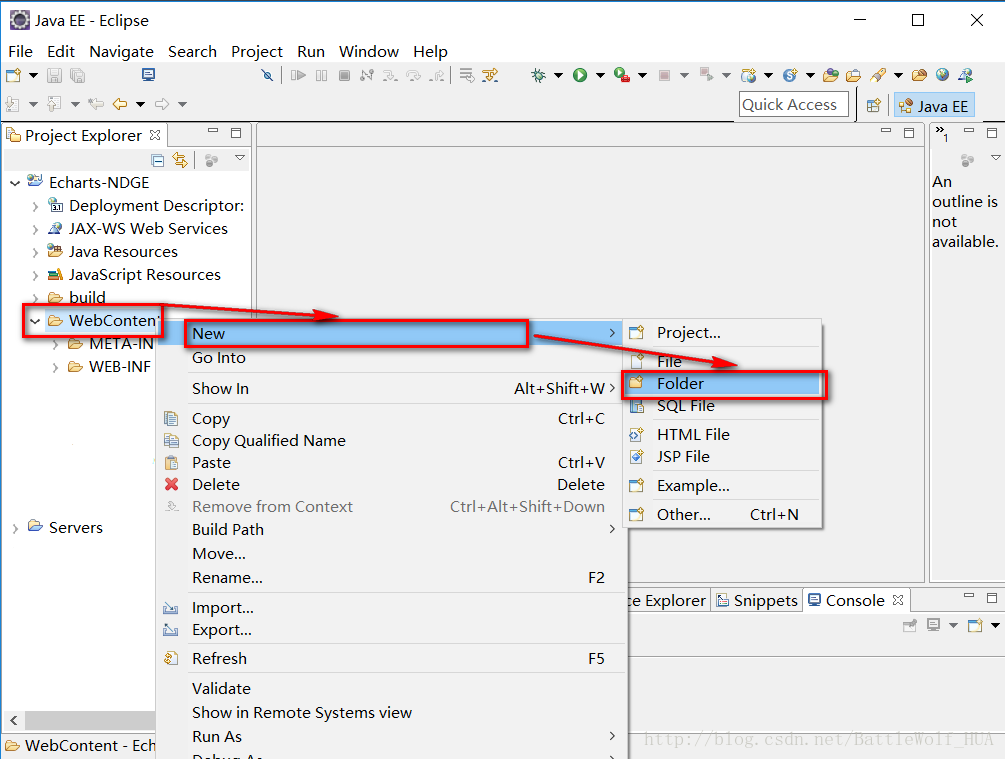
Task: Switch to the Snippets tab
Action: tap(757, 601)
